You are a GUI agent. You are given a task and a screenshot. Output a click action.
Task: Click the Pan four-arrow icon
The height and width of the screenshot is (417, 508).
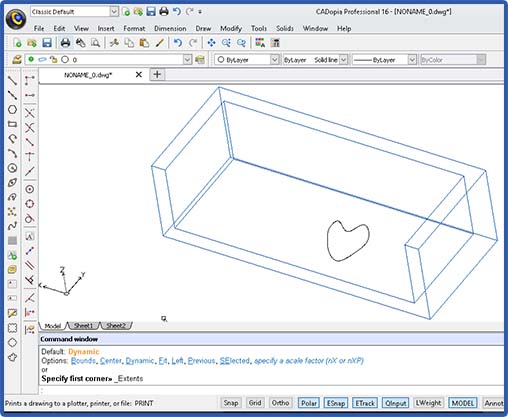pos(211,43)
